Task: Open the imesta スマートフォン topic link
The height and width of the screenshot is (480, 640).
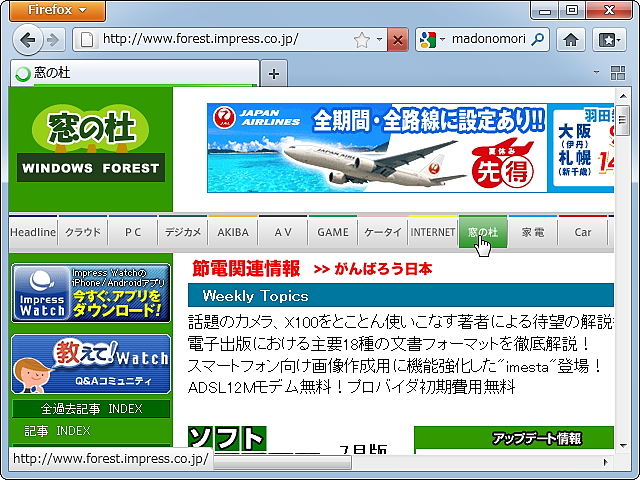Action: coord(395,366)
